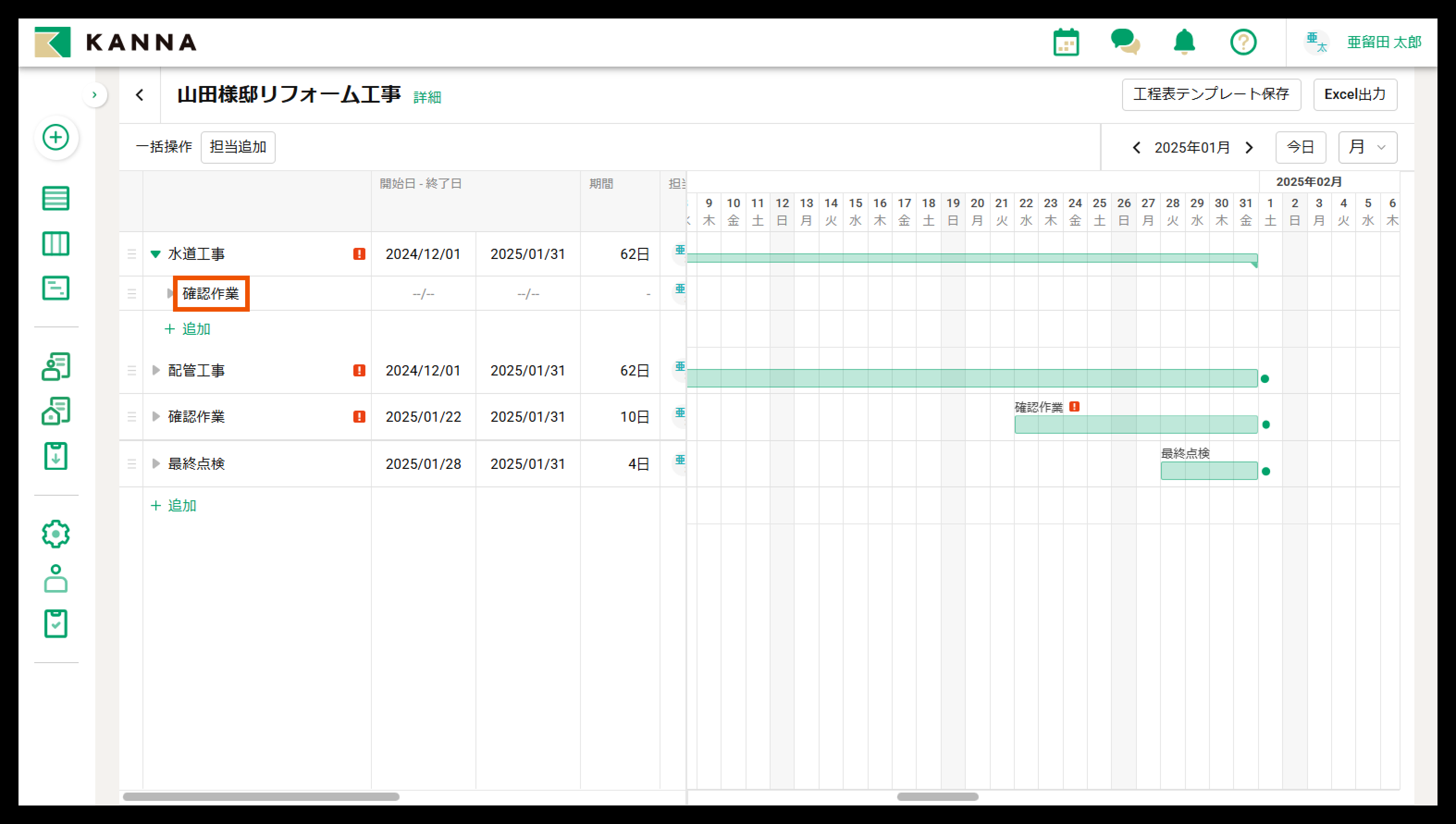
Task: Open the 詳細 link beside project title
Action: [x=427, y=98]
